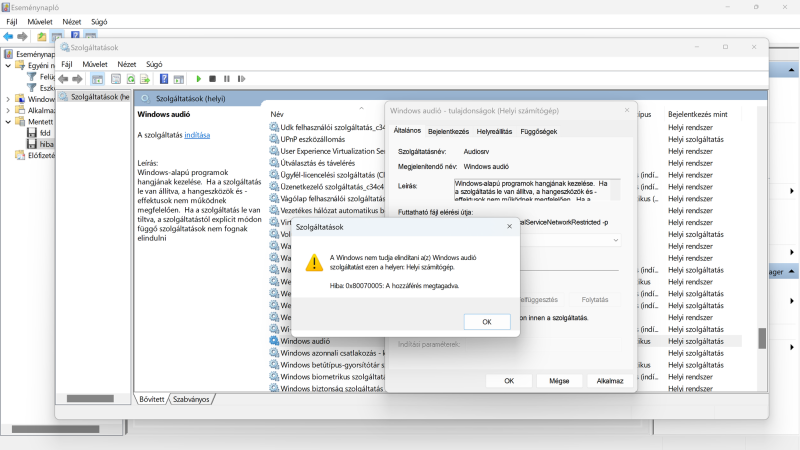Click the Leírás description text box

pos(537,189)
